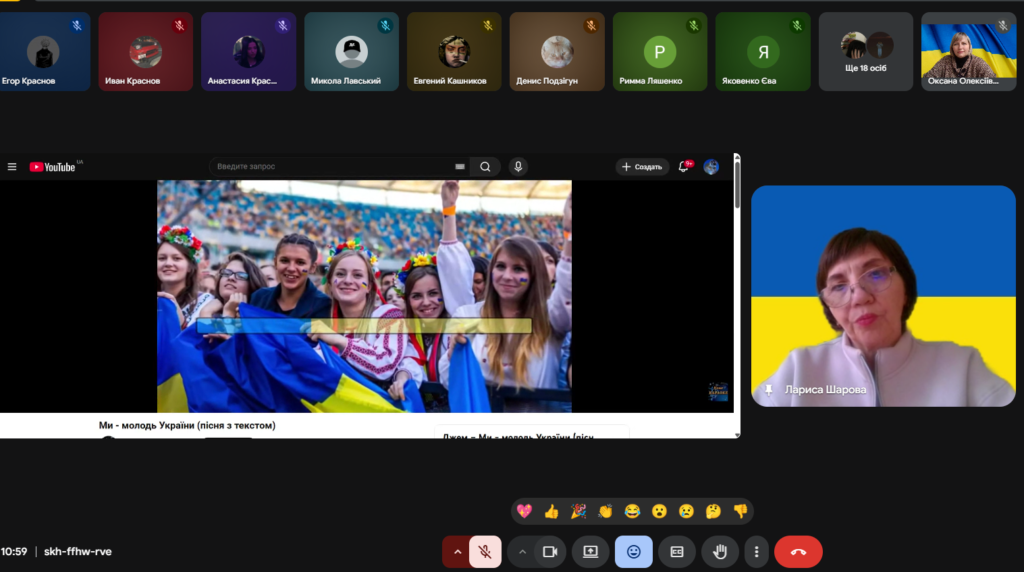Send the sparkling heart reaction
1024x572 pixels.
click(x=524, y=511)
